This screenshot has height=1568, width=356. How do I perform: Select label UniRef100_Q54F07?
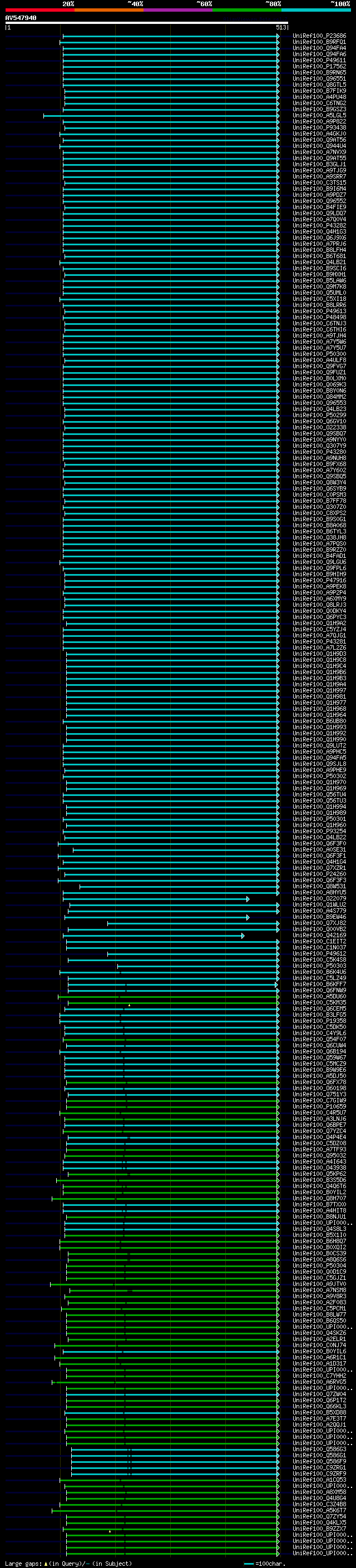pos(319,1039)
